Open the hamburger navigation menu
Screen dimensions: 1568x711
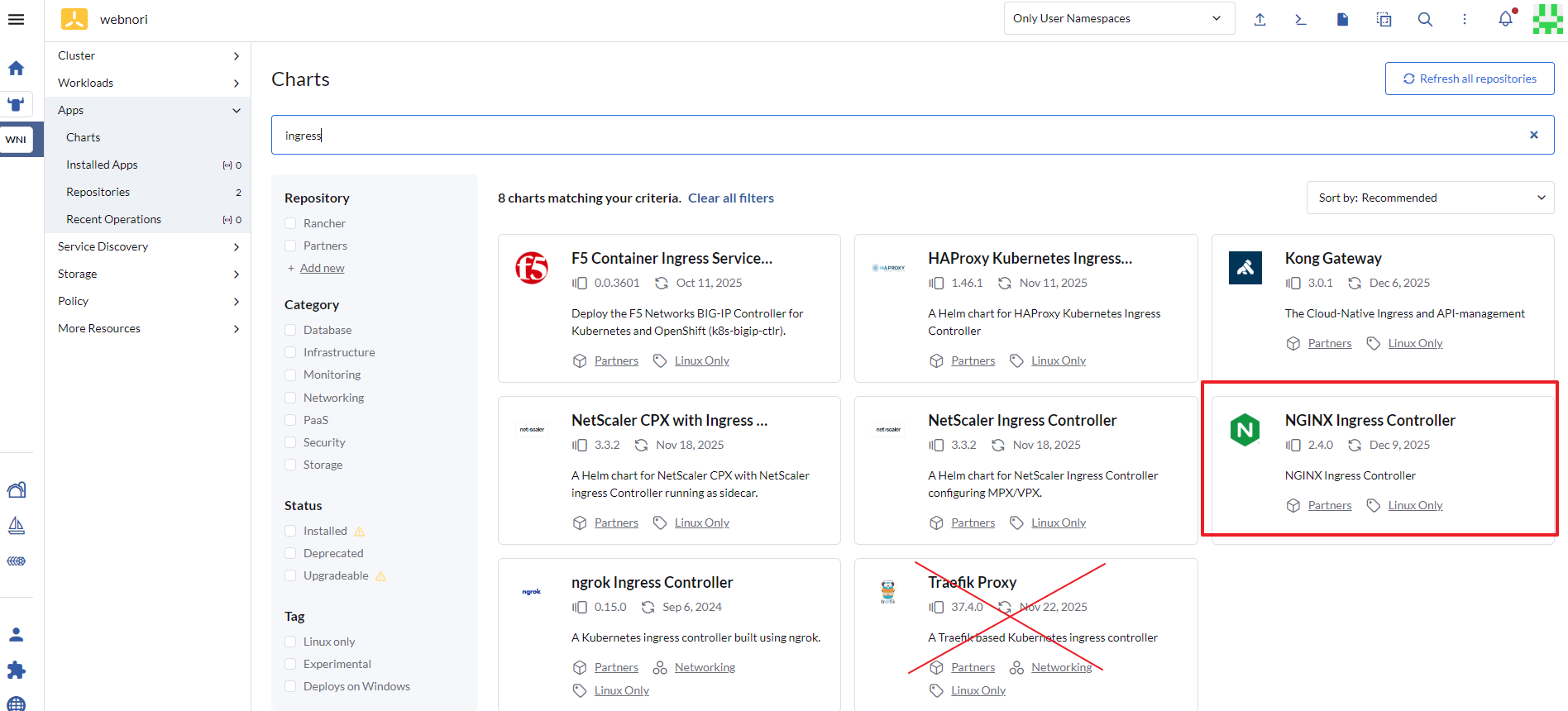point(16,19)
